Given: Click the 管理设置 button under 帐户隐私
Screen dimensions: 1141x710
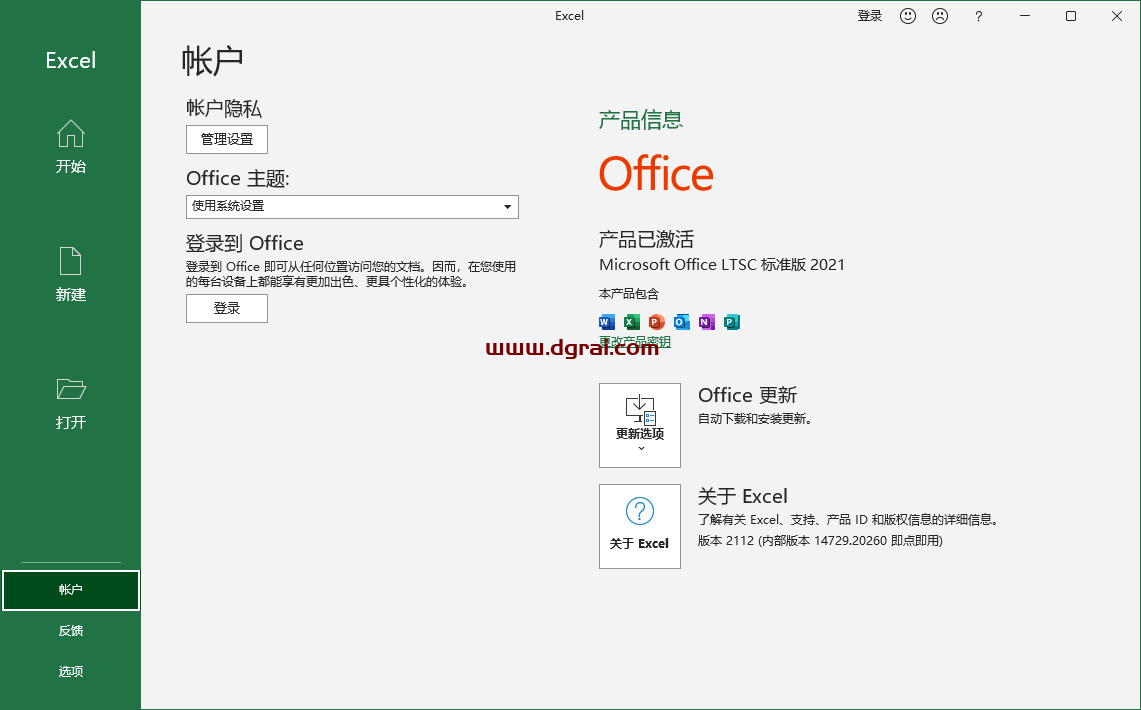Looking at the screenshot, I should click(226, 139).
